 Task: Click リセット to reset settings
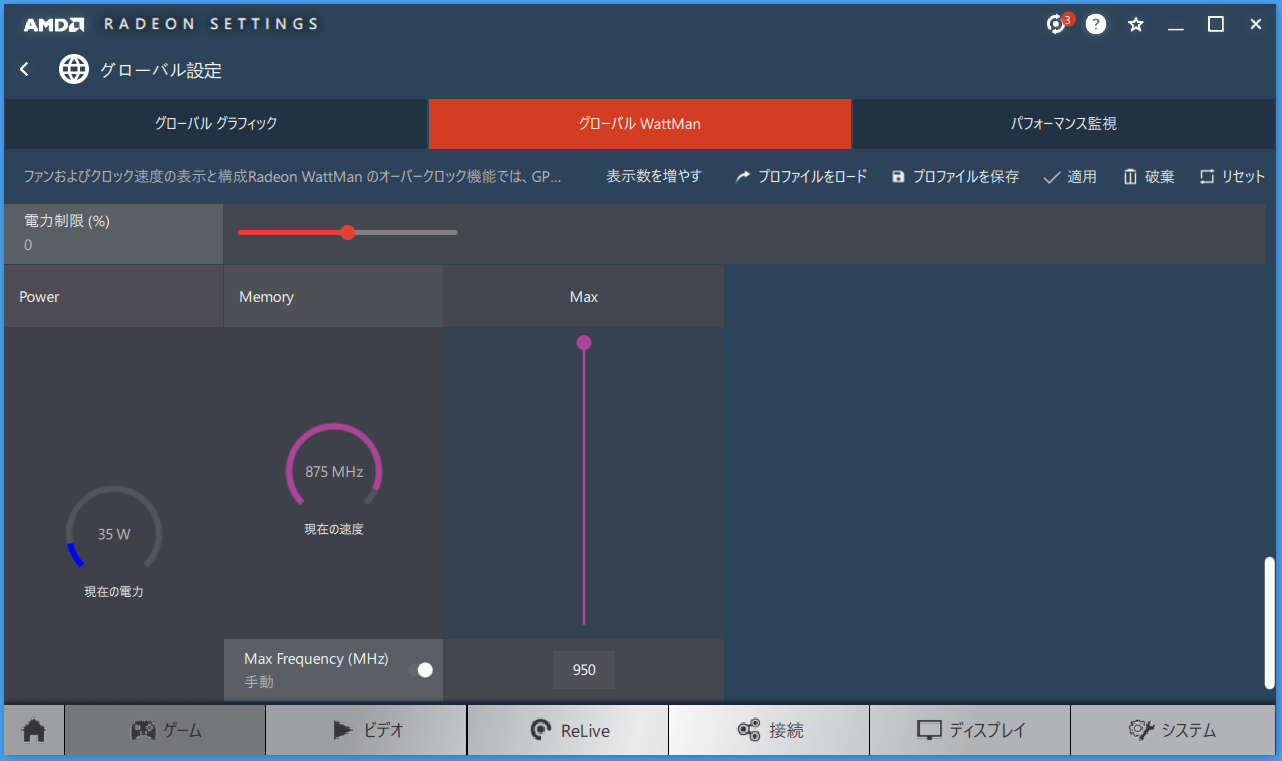click(1232, 176)
